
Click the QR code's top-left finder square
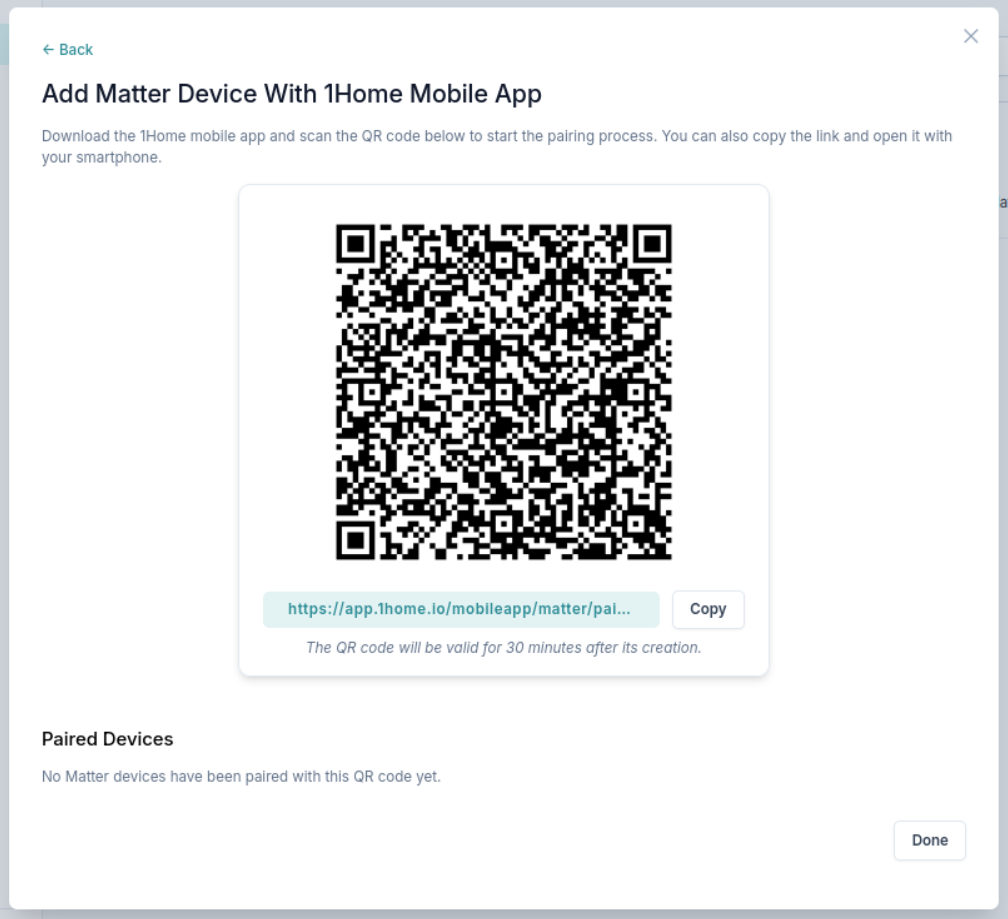[x=355, y=243]
